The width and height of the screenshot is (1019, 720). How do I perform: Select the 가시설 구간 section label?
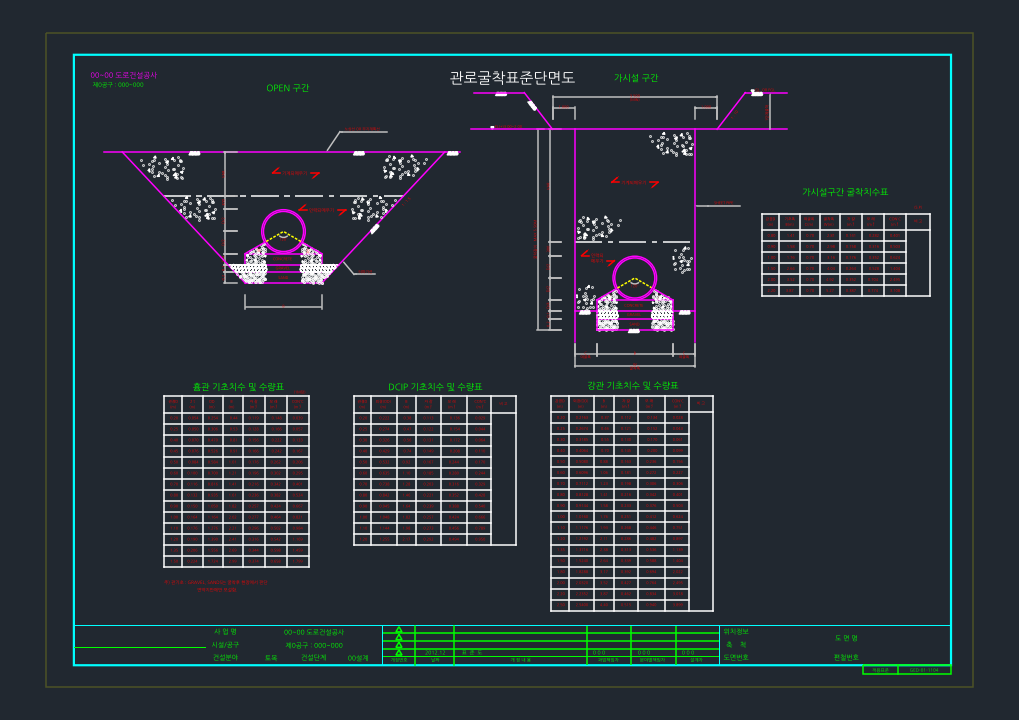pos(636,78)
